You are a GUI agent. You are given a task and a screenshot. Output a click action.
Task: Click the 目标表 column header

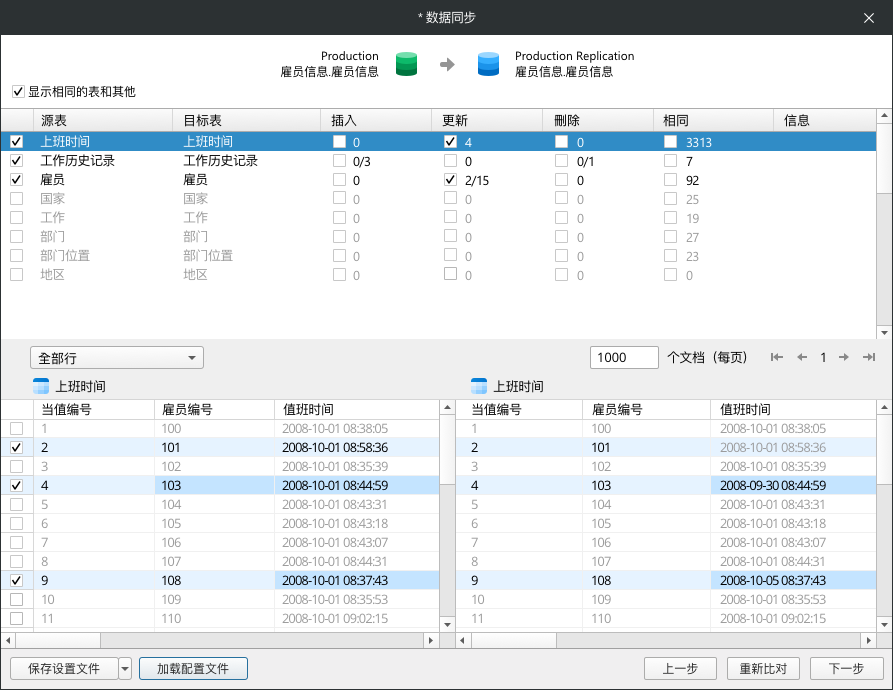pyautogui.click(x=247, y=121)
